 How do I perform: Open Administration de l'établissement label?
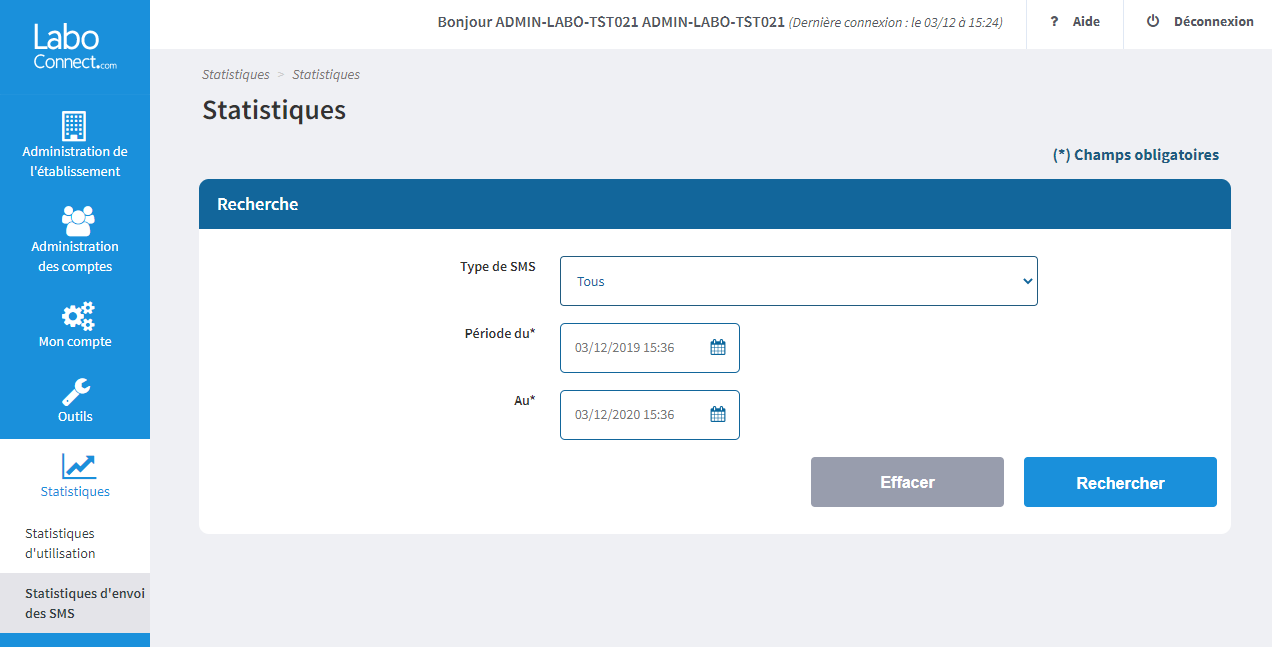[75, 162]
